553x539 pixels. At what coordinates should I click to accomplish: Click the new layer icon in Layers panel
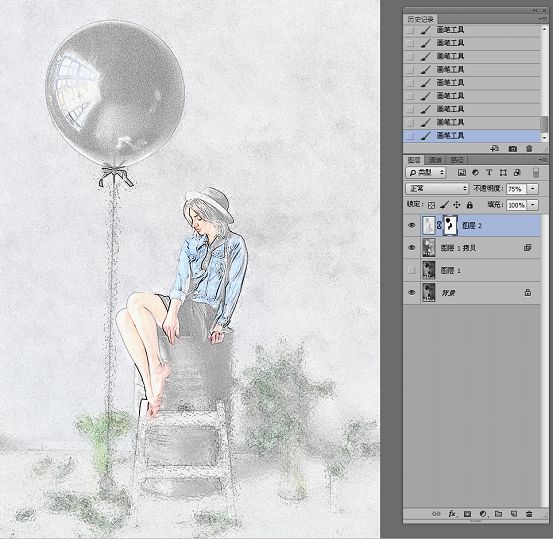coord(514,514)
